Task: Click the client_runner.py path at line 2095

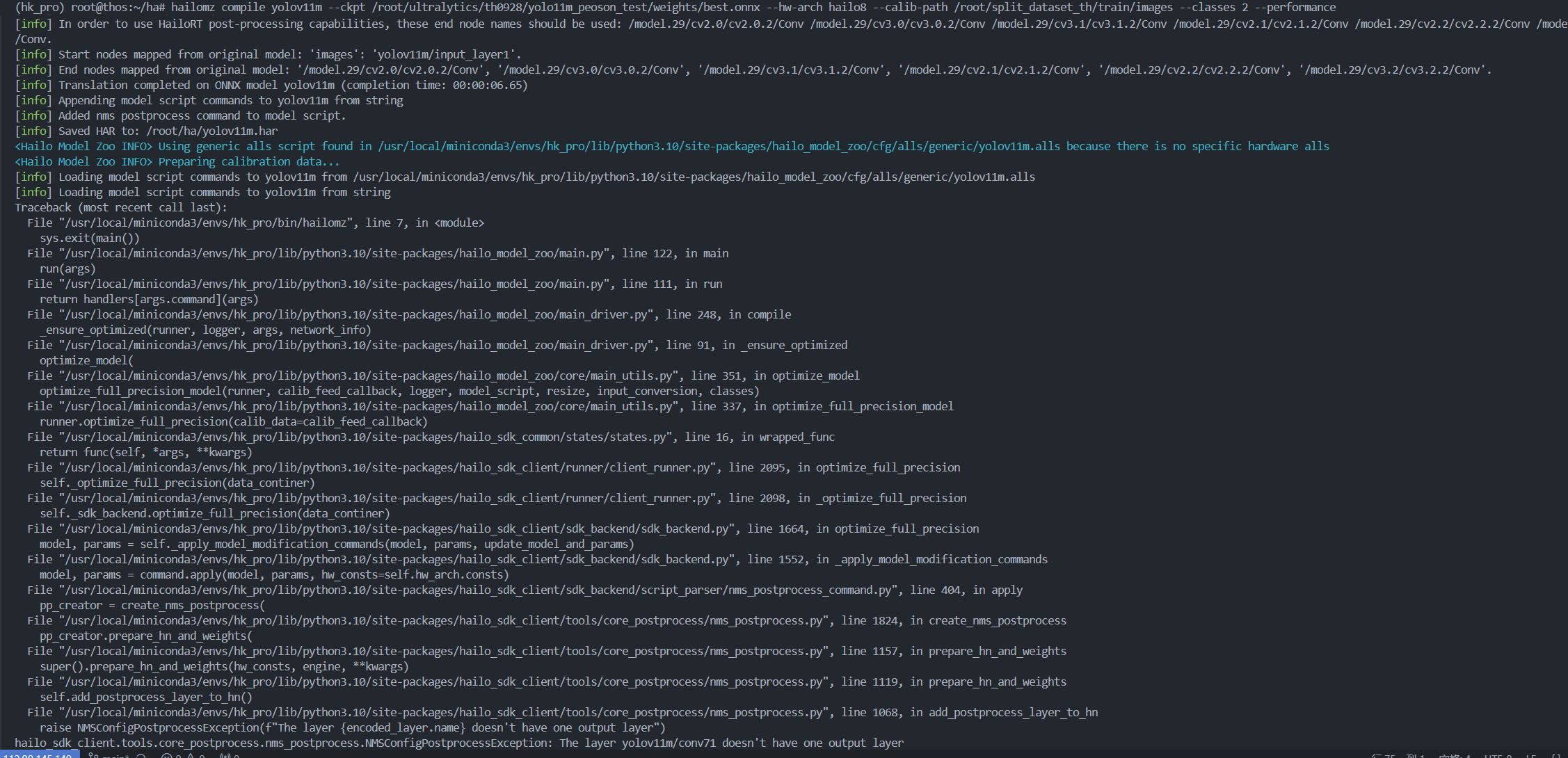Action: click(387, 467)
